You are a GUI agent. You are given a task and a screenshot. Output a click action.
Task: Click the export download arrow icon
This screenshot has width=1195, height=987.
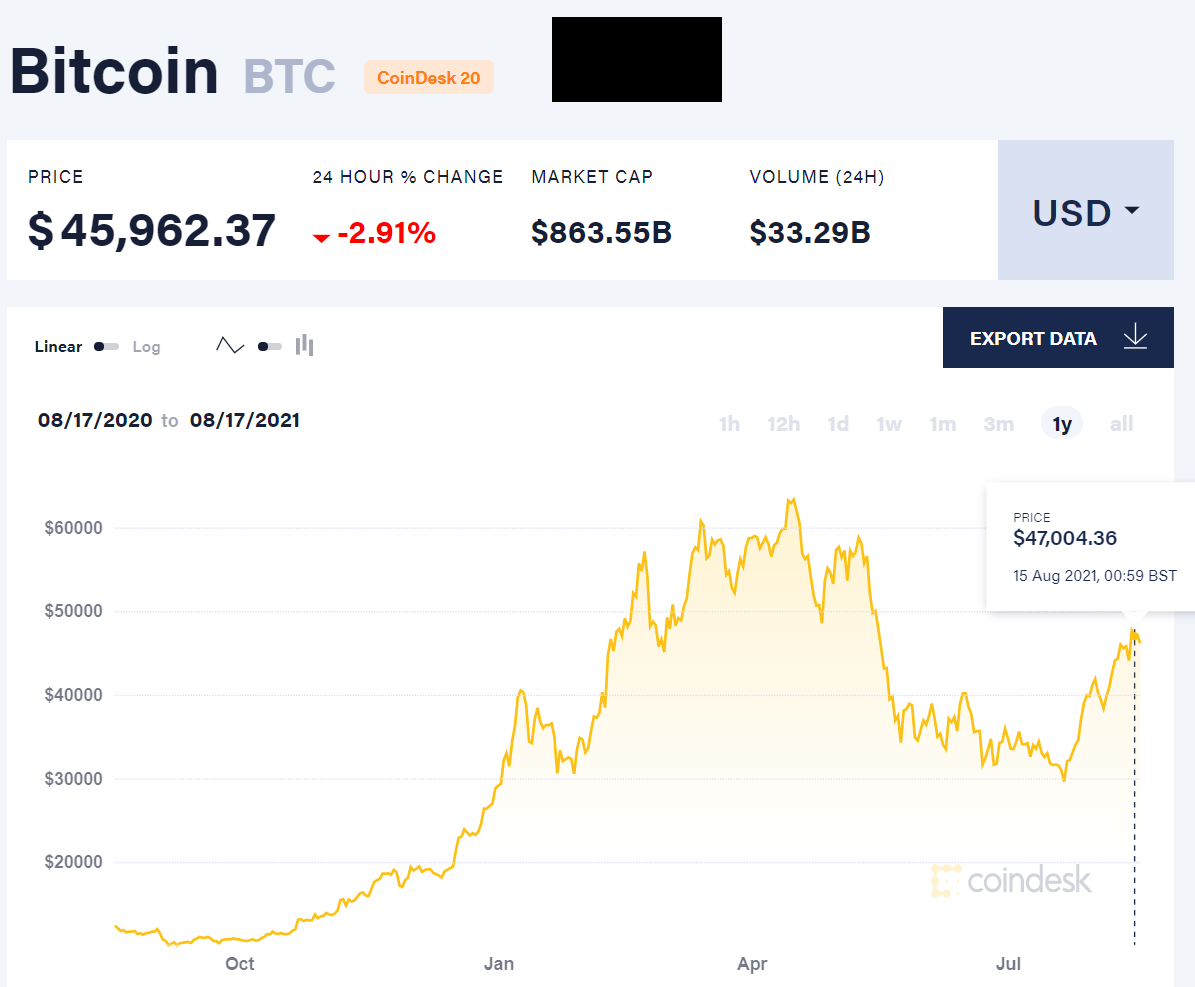tap(1135, 338)
